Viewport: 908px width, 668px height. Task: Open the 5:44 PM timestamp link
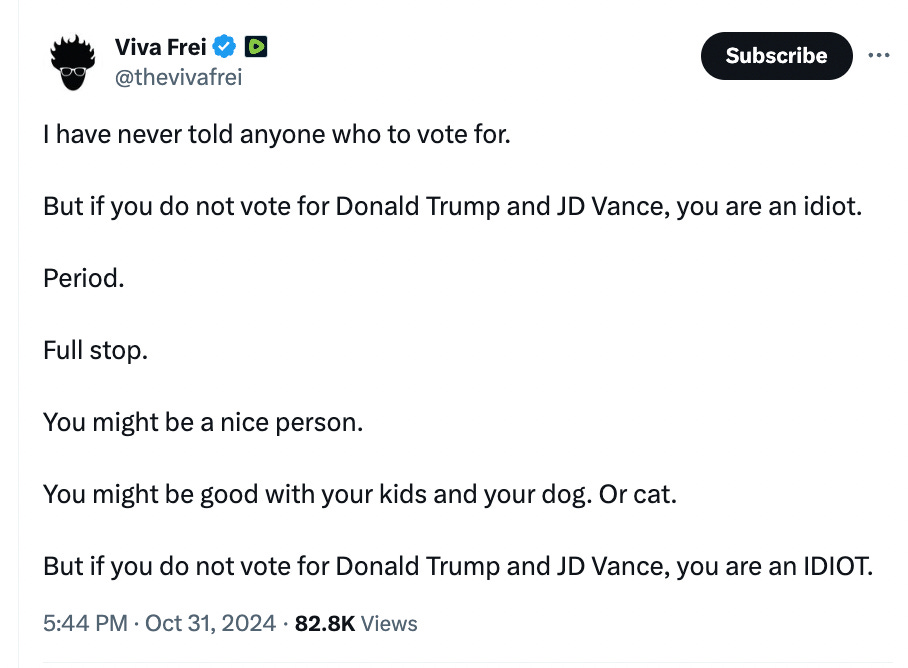click(x=85, y=623)
